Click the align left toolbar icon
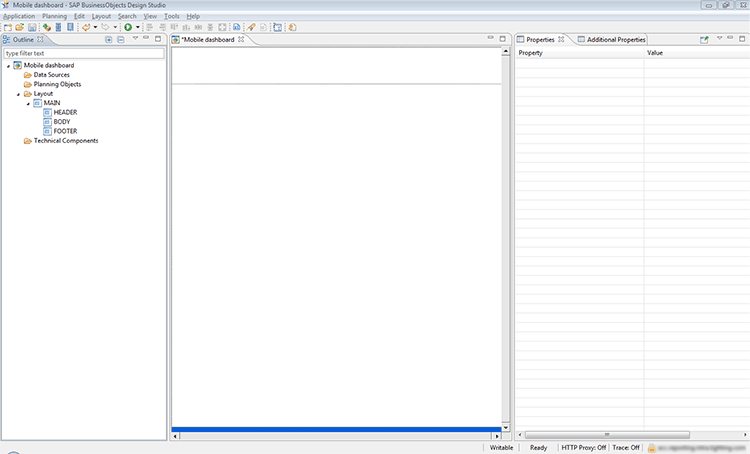 tap(149, 27)
